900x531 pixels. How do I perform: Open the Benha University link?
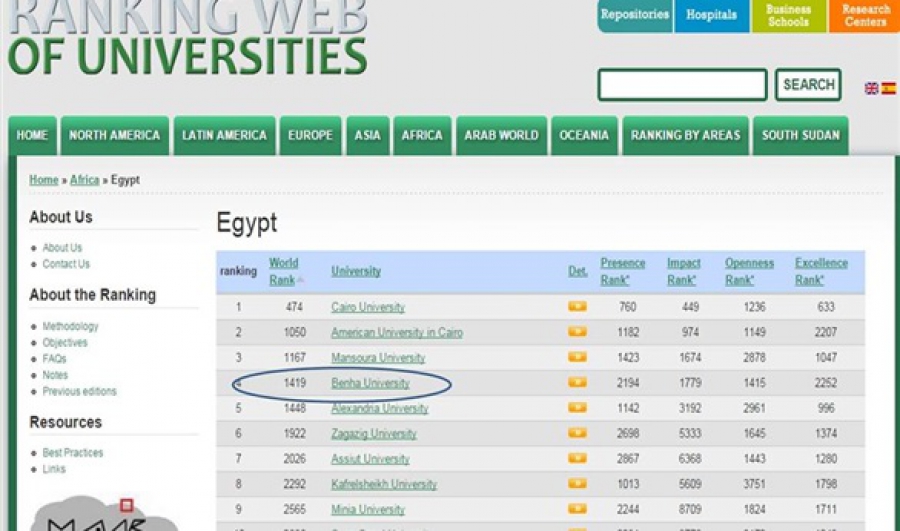pyautogui.click(x=370, y=383)
